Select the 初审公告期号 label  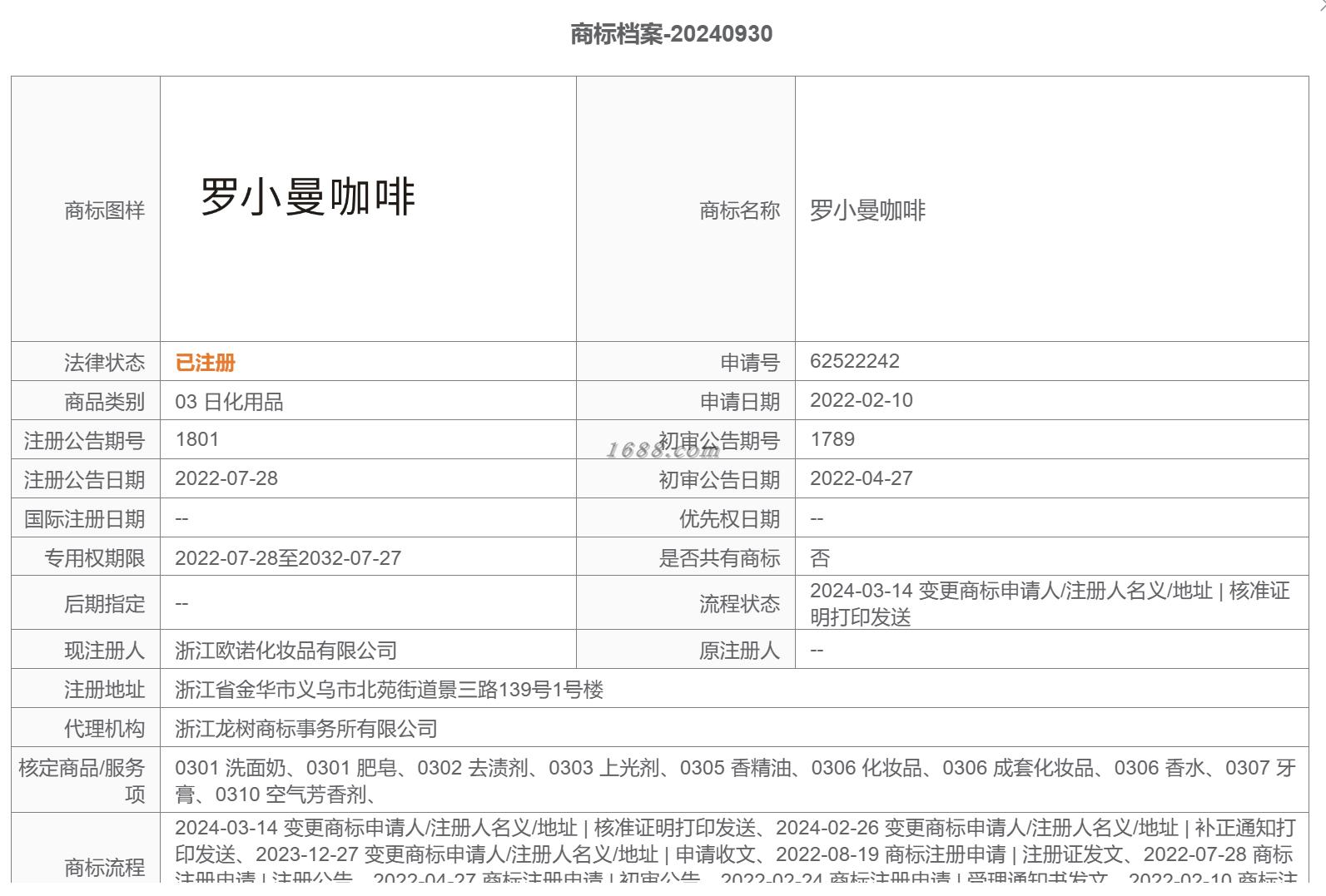(719, 441)
